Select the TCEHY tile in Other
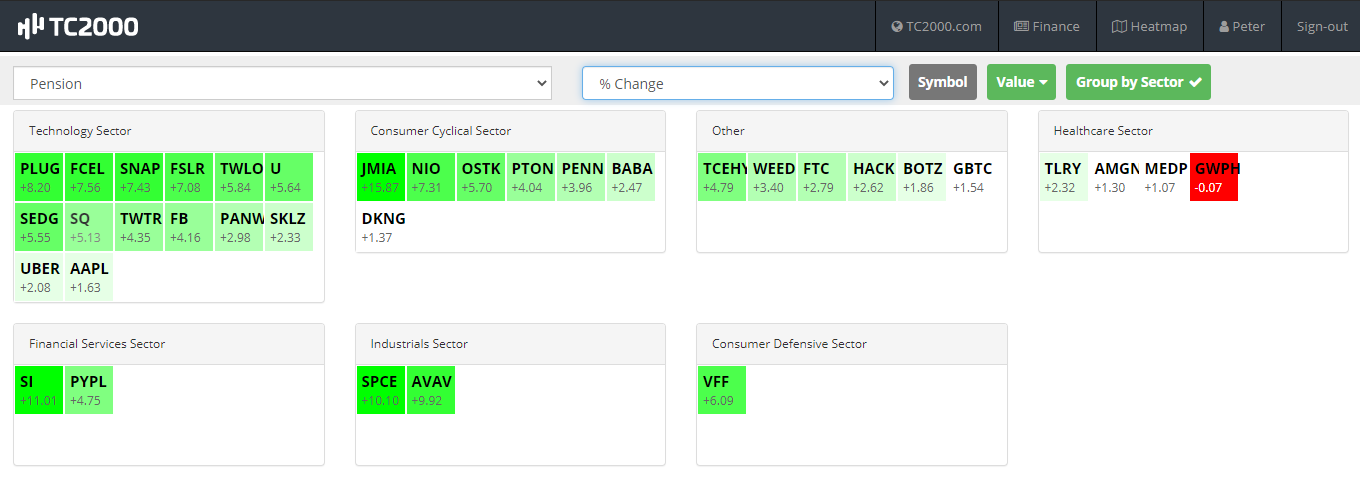This screenshot has width=1360, height=491. (722, 177)
